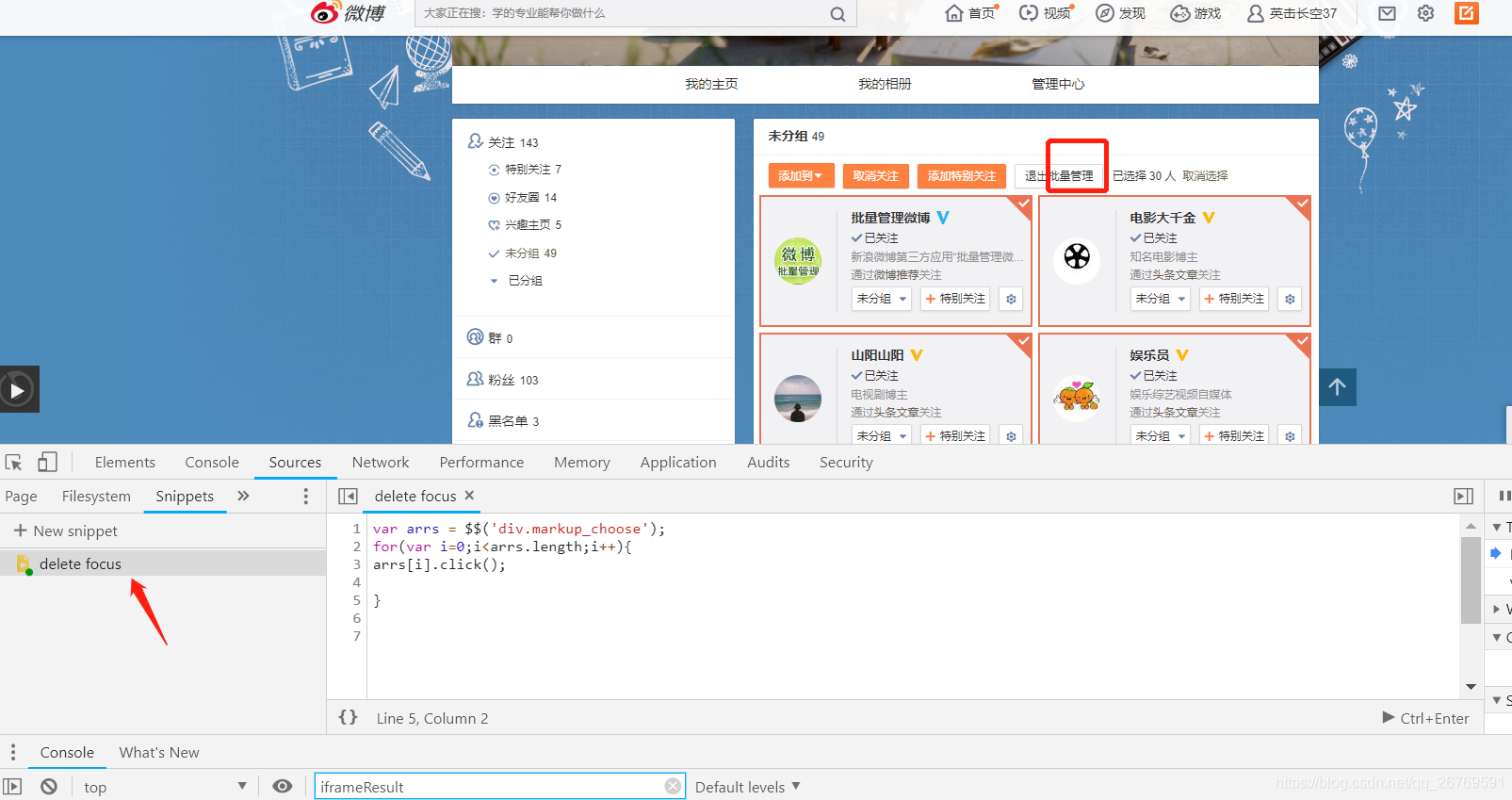1512x800 pixels.
Task: Clear the iframeResult filter text
Action: click(673, 786)
